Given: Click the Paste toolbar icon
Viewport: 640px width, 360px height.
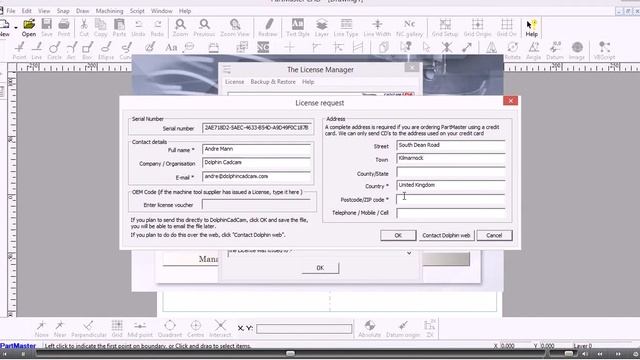Looking at the screenshot, I should [x=119, y=27].
